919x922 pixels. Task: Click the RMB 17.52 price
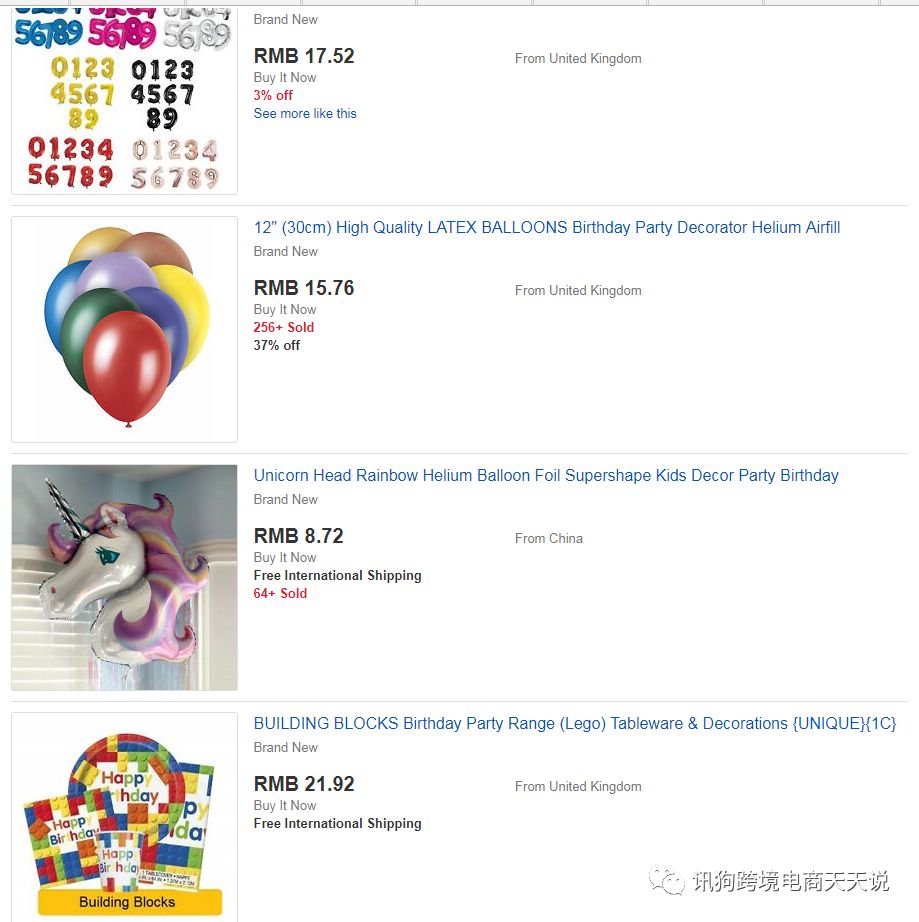(x=304, y=56)
